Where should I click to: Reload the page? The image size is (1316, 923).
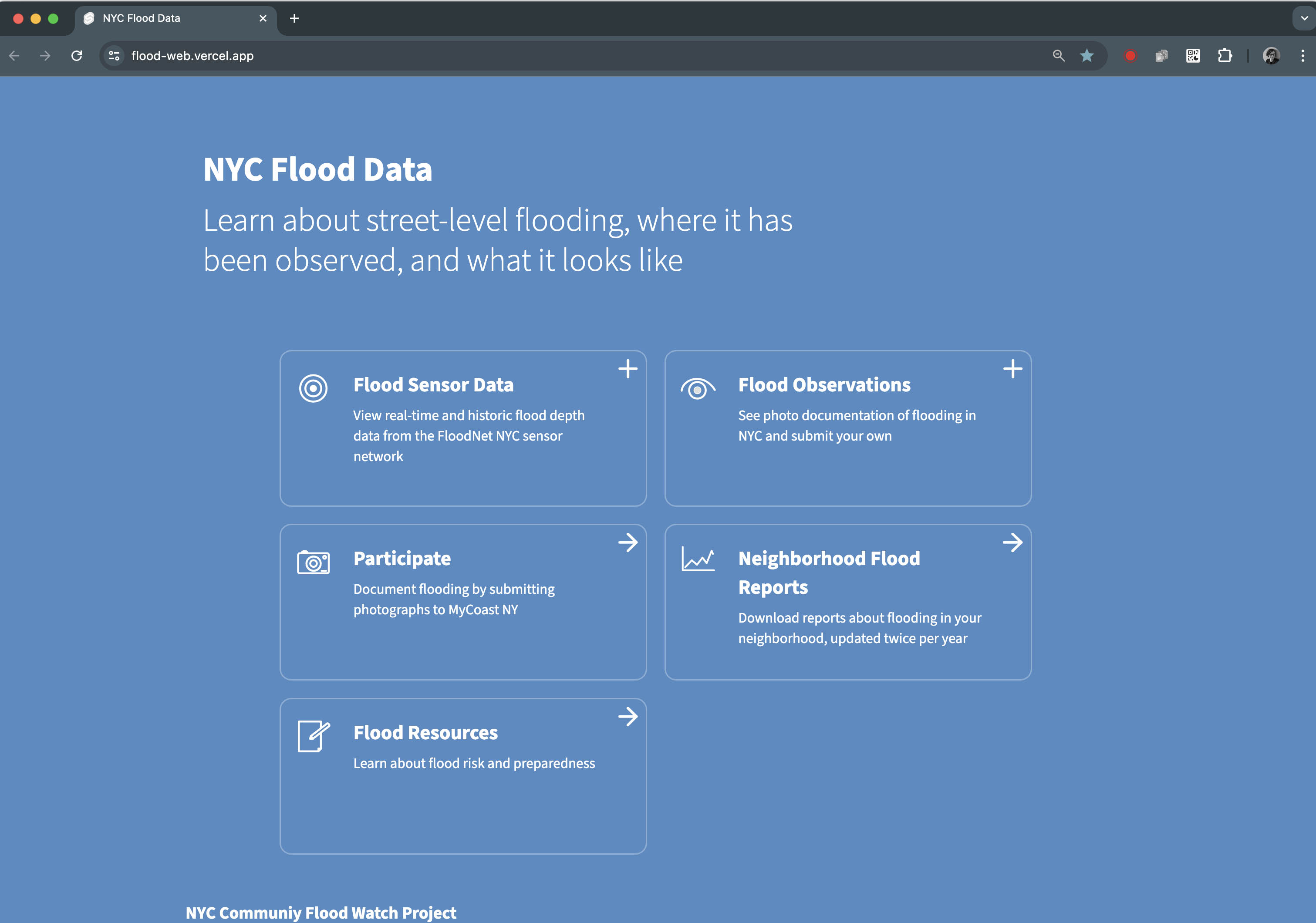76,56
